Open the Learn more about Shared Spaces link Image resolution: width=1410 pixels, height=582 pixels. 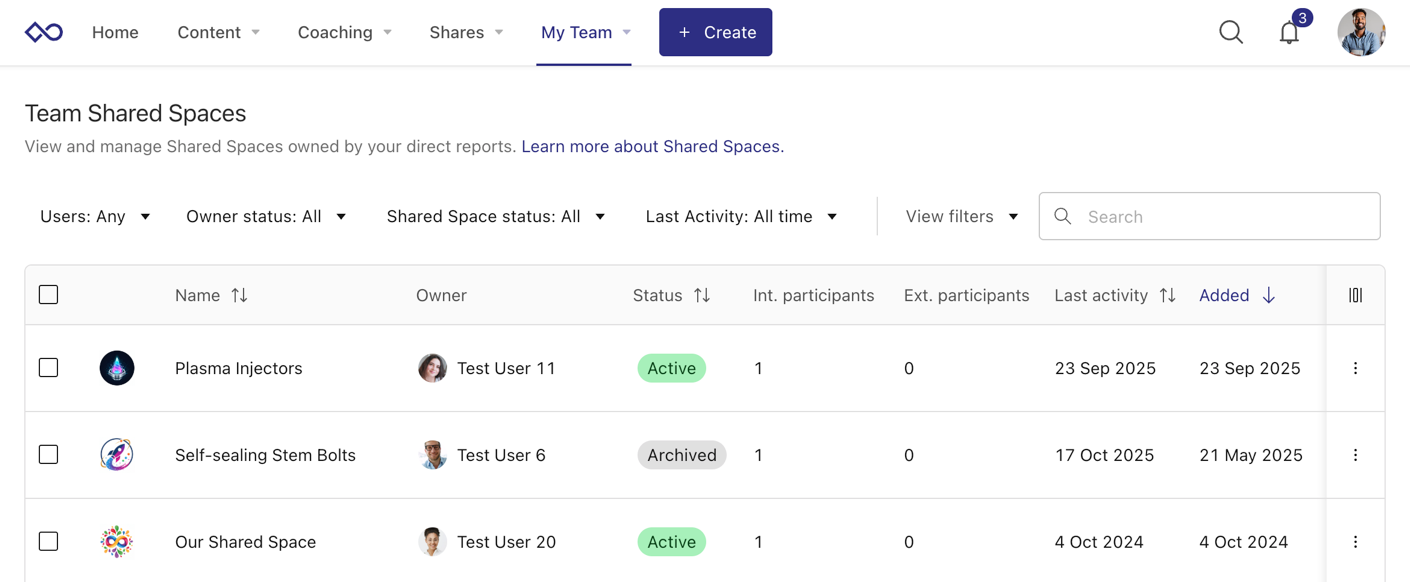(651, 146)
